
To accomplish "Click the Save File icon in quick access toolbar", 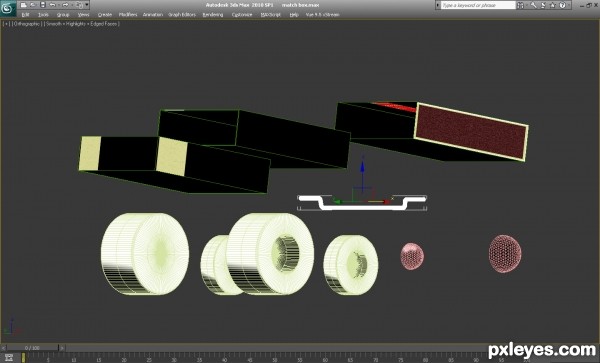I will coord(42,5).
